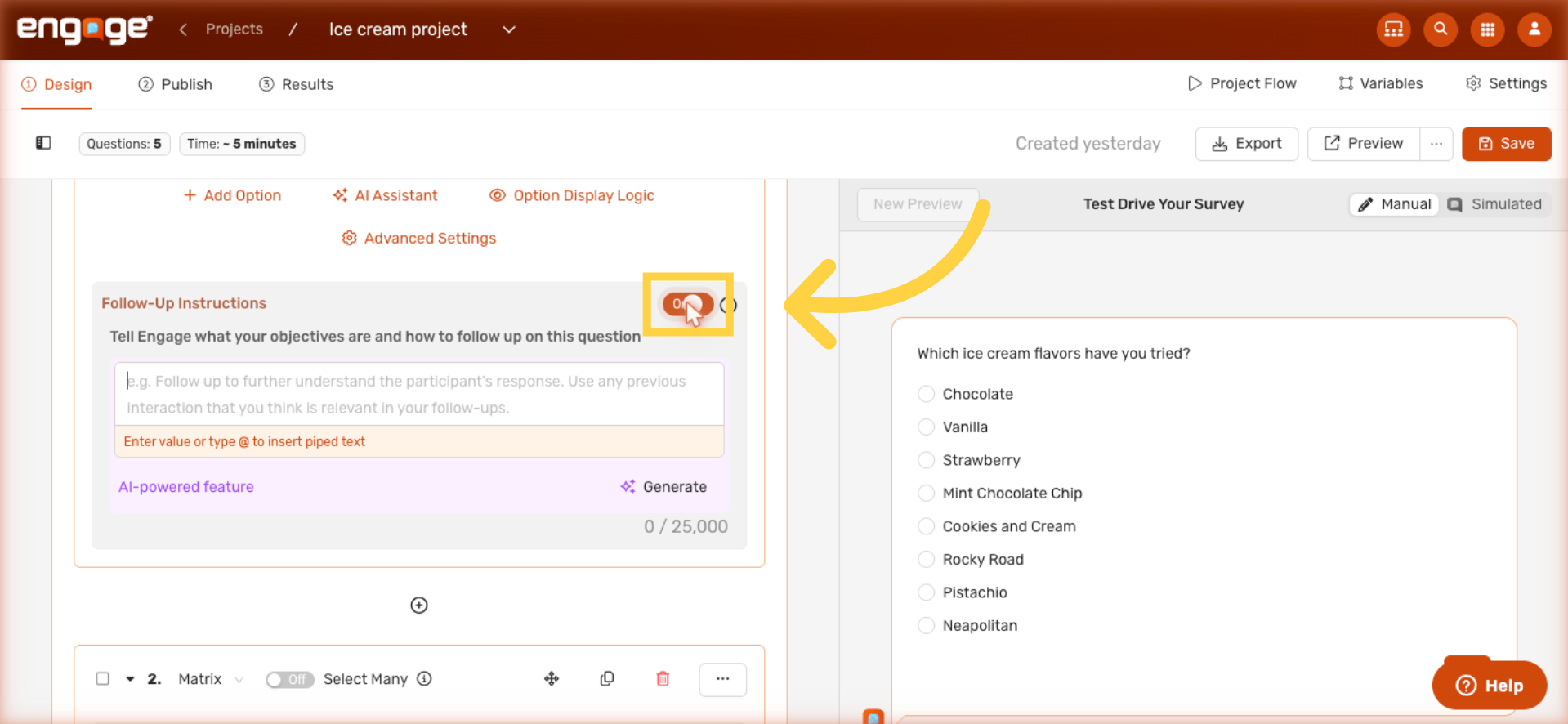The height and width of the screenshot is (724, 1568).
Task: Open Project Flow
Action: pyautogui.click(x=1242, y=83)
